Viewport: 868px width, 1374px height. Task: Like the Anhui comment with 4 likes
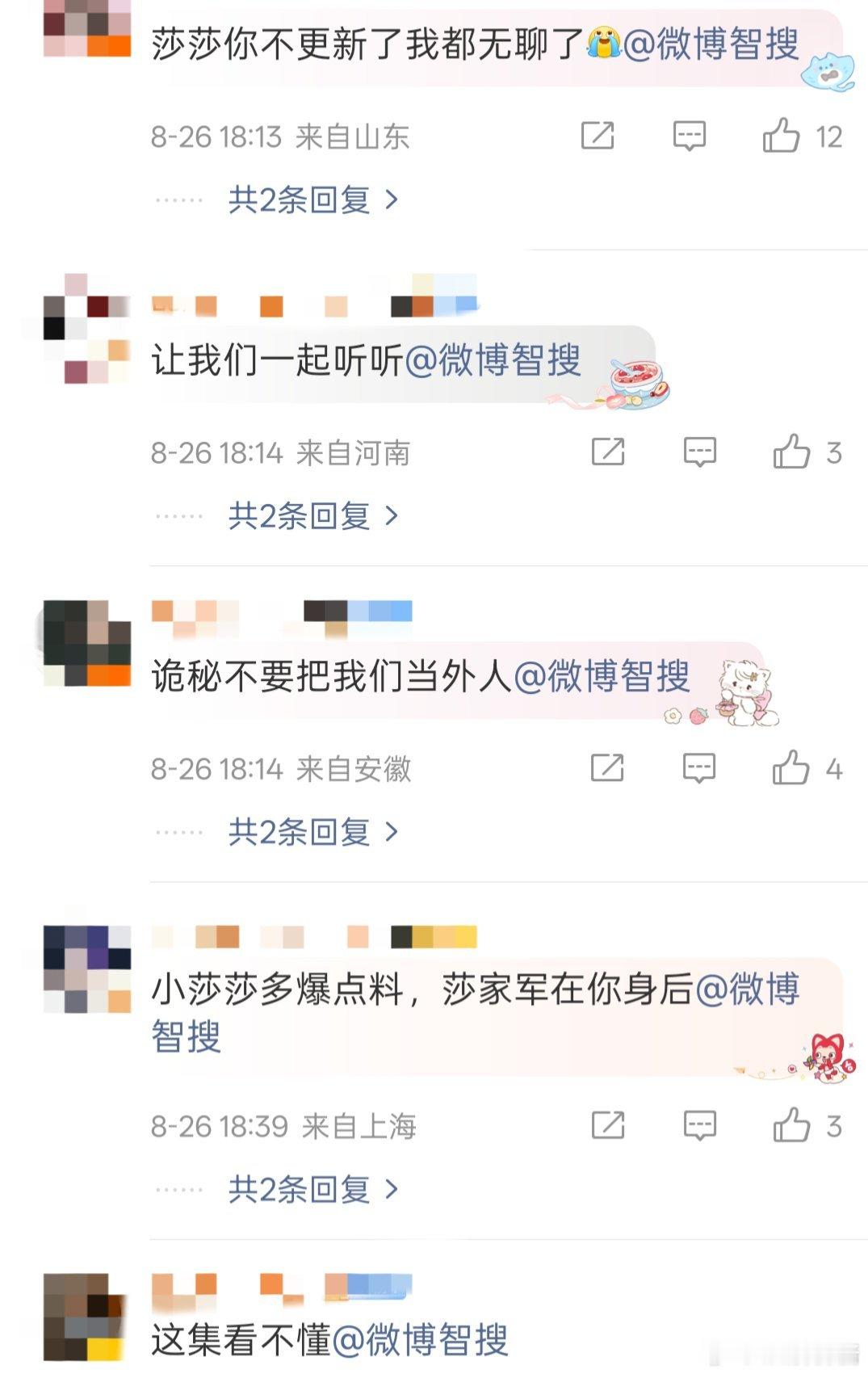[x=790, y=768]
